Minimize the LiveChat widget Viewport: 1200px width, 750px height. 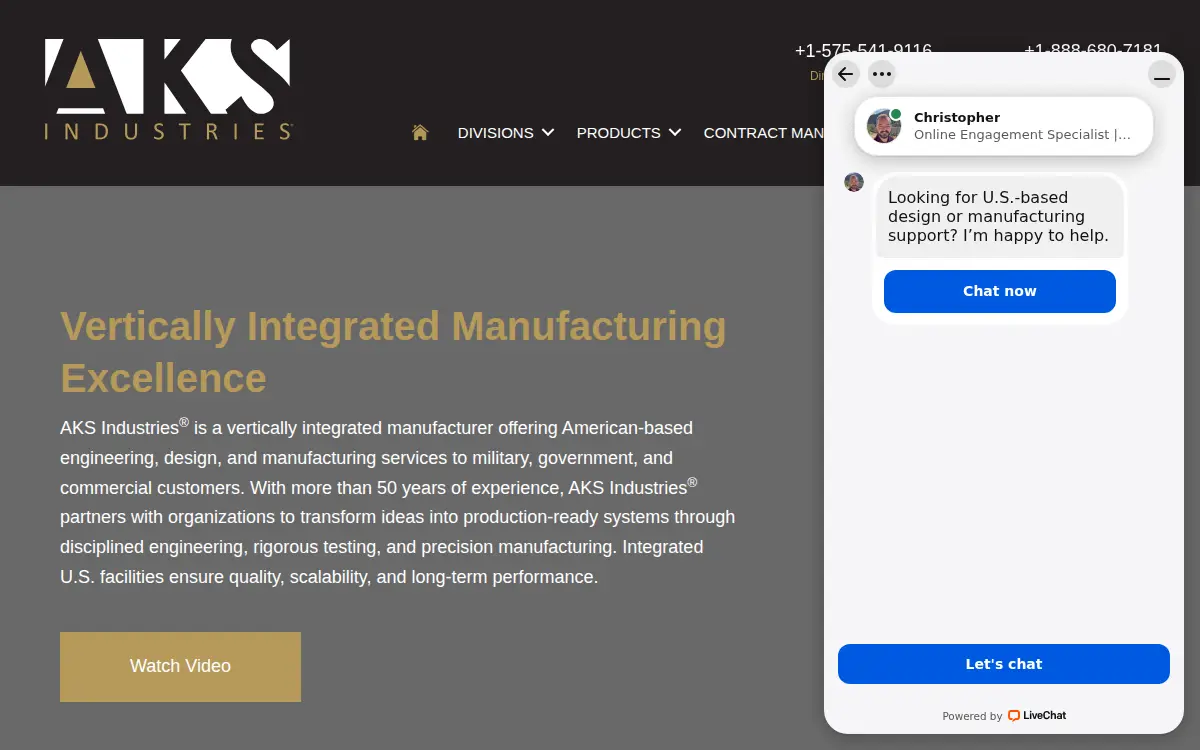pos(1161,76)
